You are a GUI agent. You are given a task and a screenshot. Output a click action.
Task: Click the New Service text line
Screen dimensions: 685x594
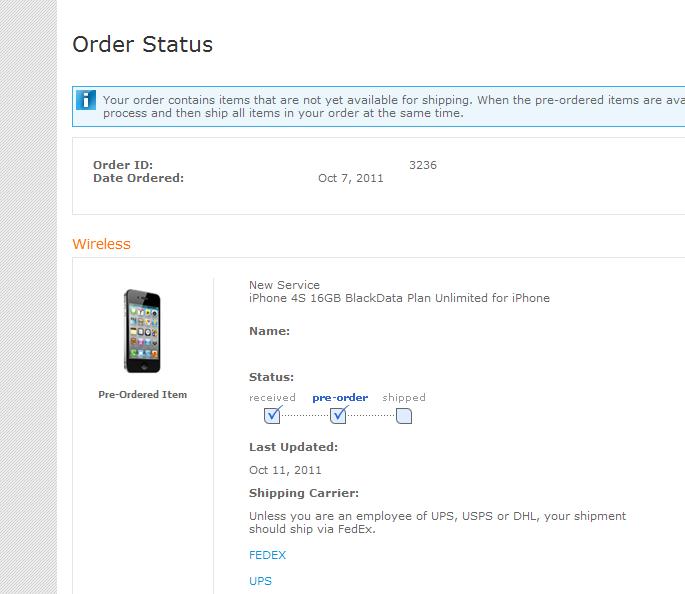(284, 285)
